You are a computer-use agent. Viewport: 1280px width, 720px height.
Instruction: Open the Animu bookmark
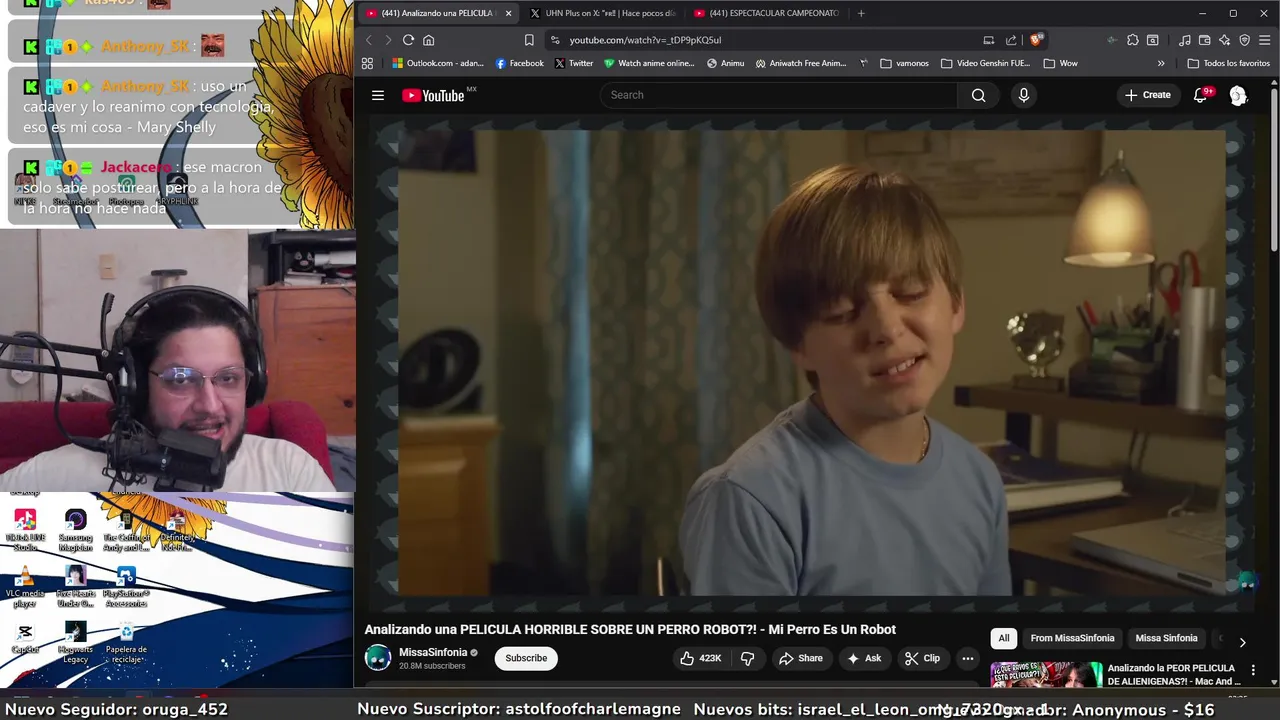point(725,63)
